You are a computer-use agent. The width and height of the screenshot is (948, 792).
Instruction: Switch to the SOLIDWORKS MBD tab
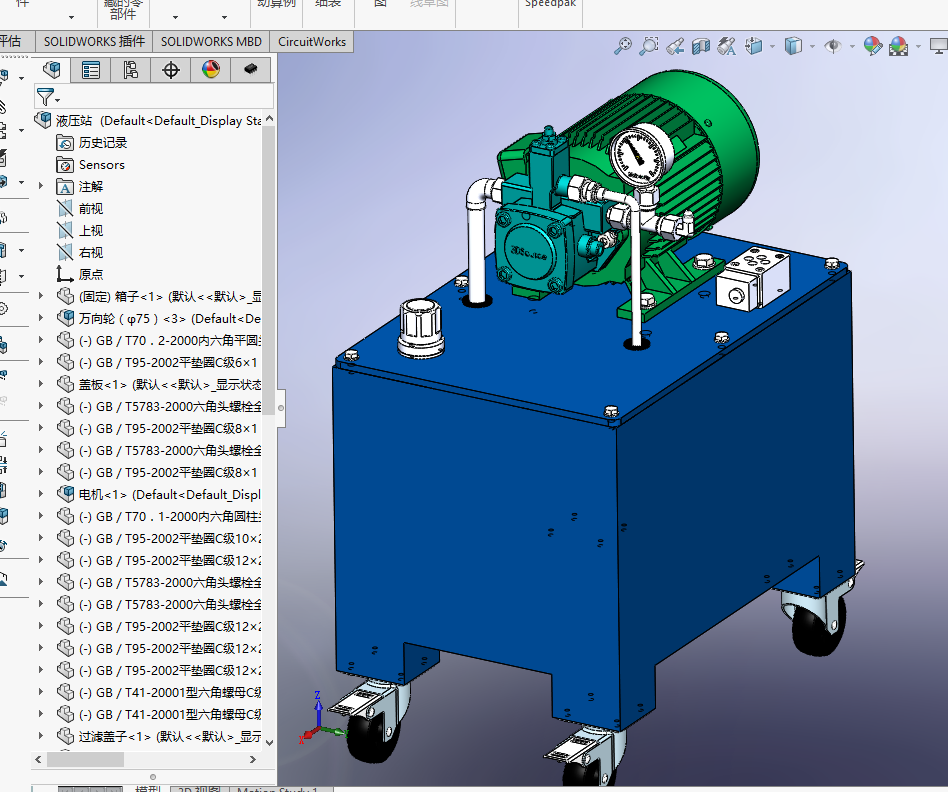point(211,42)
